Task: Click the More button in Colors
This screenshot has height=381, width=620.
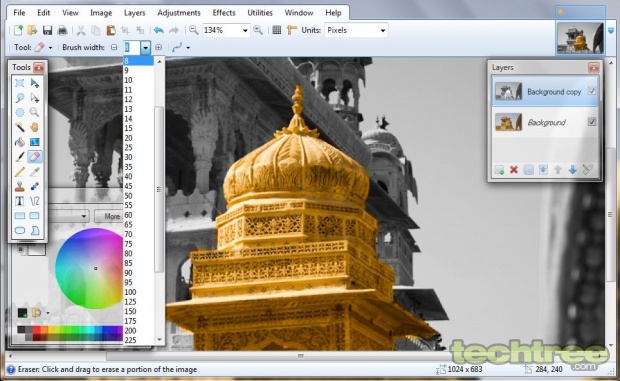Action: point(109,216)
